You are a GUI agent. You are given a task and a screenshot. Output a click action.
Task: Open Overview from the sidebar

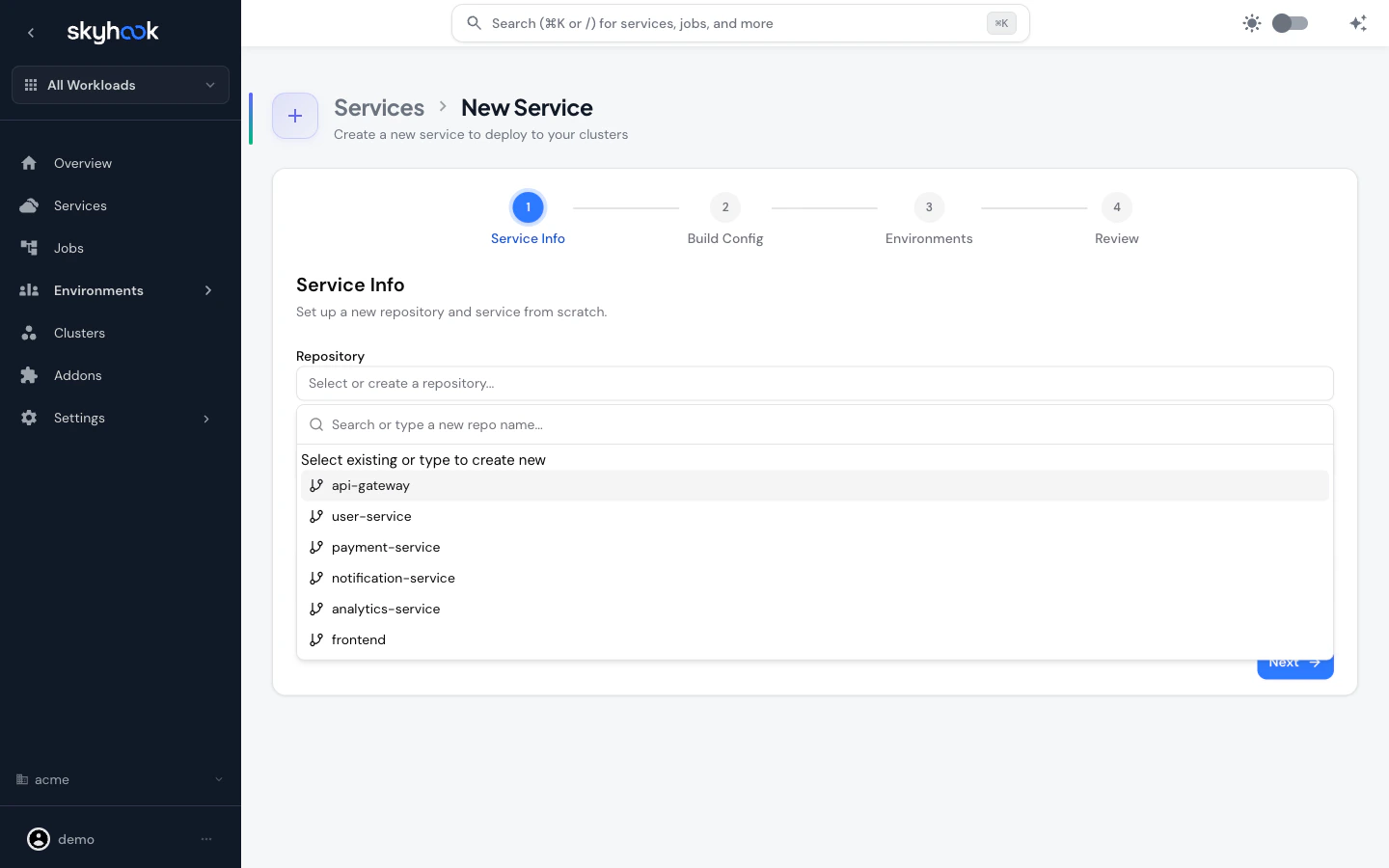(x=29, y=163)
